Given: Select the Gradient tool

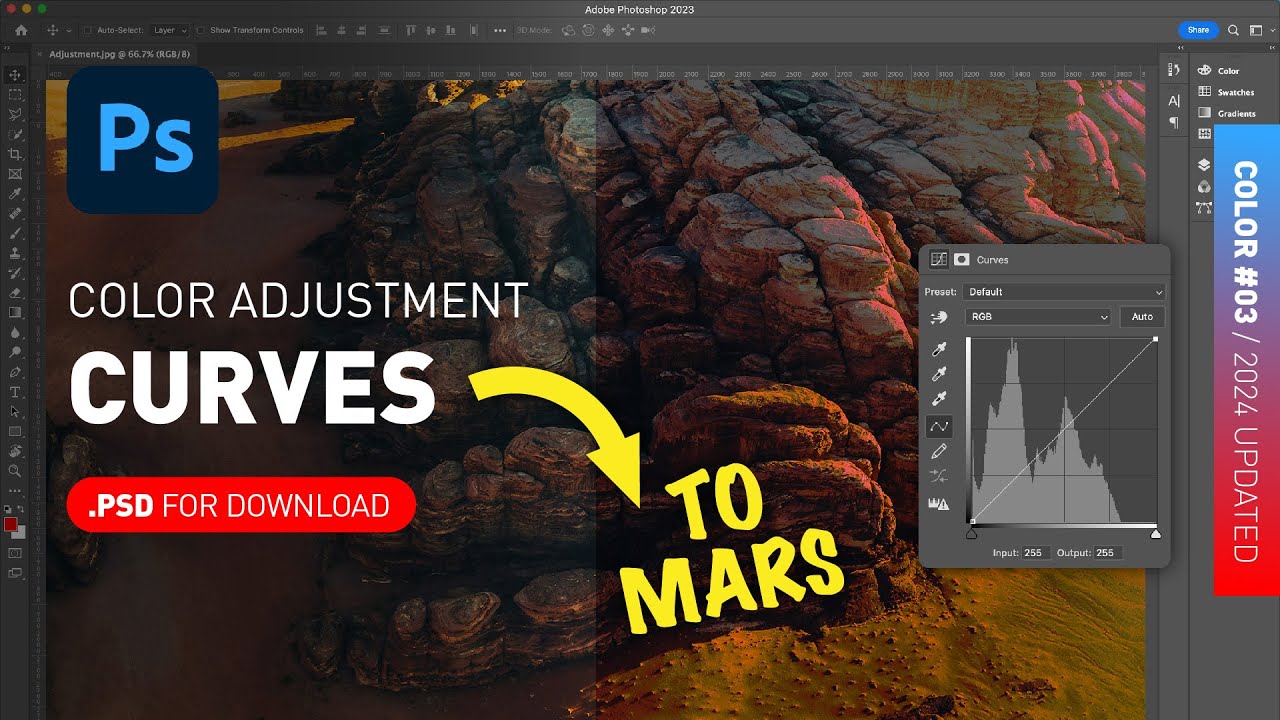Looking at the screenshot, I should click(x=15, y=312).
